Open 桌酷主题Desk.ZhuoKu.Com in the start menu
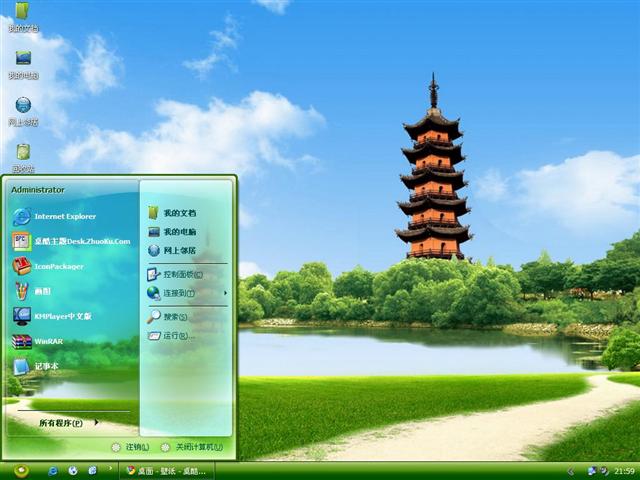This screenshot has height=480, width=640. 71,241
